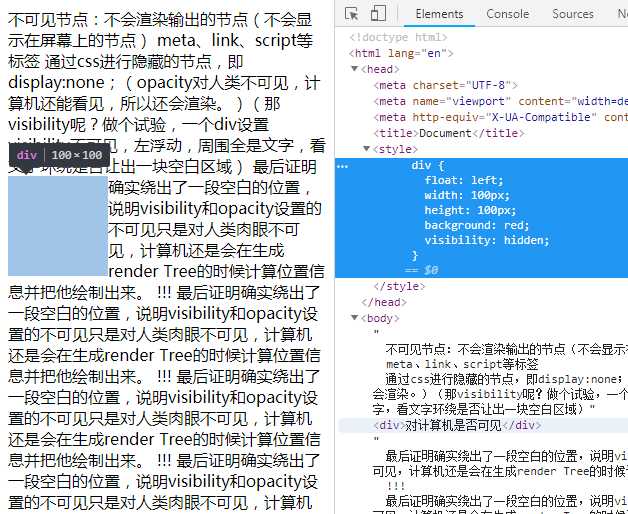Click the visibility: hidden declaration

(x=487, y=240)
